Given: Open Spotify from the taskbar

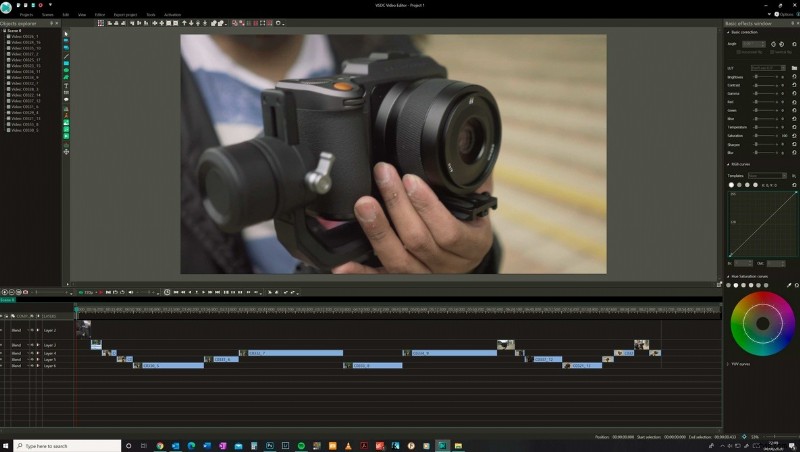Looking at the screenshot, I should click(x=301, y=445).
